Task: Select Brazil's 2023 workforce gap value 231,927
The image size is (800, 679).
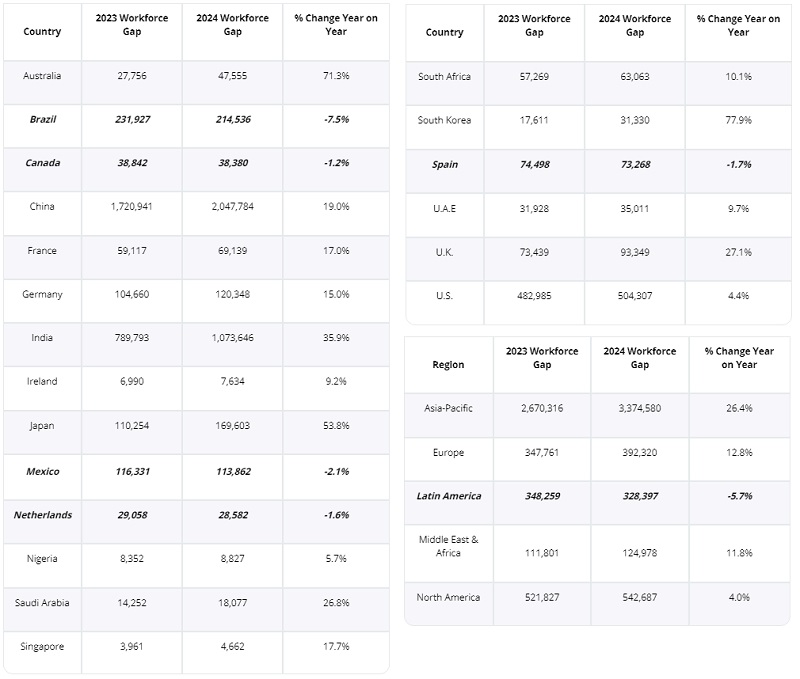Action: click(132, 120)
